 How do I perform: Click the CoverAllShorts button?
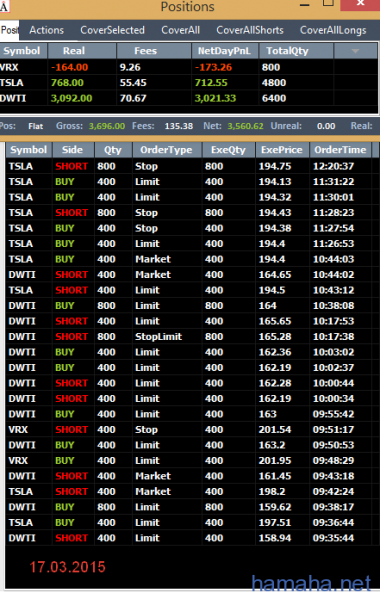click(x=250, y=30)
